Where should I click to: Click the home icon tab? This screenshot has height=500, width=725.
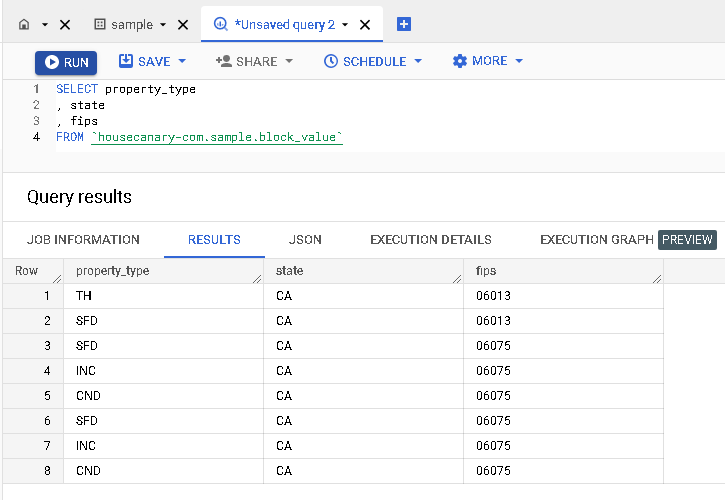[24, 24]
